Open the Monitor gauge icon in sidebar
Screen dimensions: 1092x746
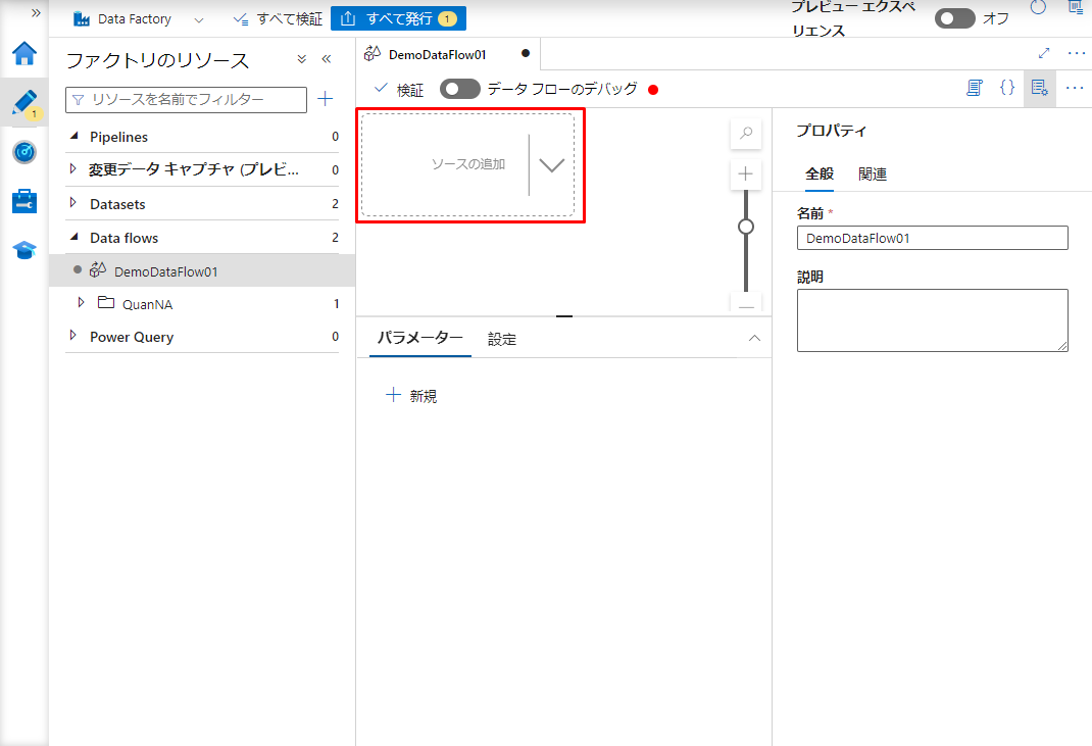coord(24,152)
